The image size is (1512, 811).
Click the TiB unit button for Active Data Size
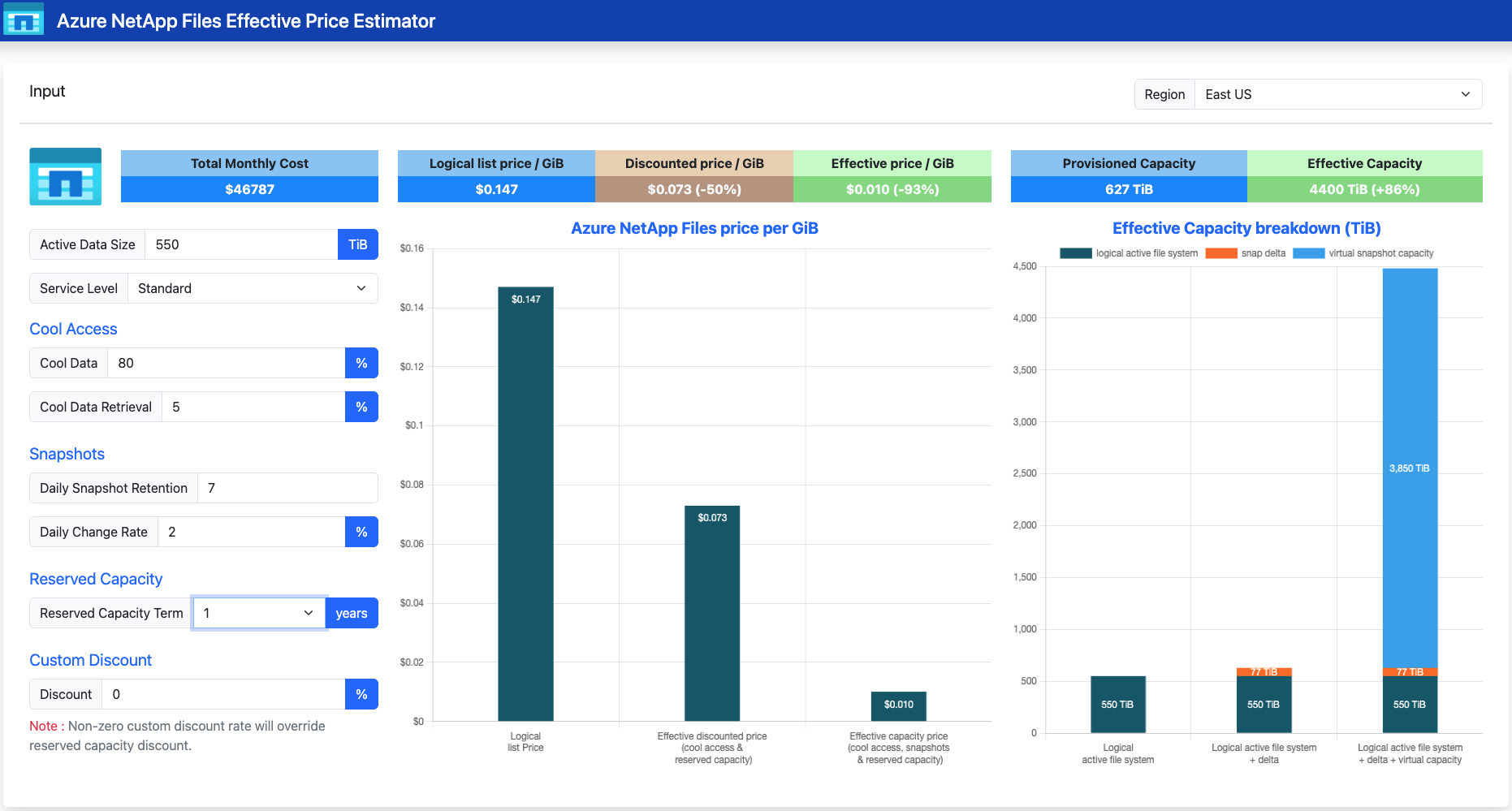358,244
